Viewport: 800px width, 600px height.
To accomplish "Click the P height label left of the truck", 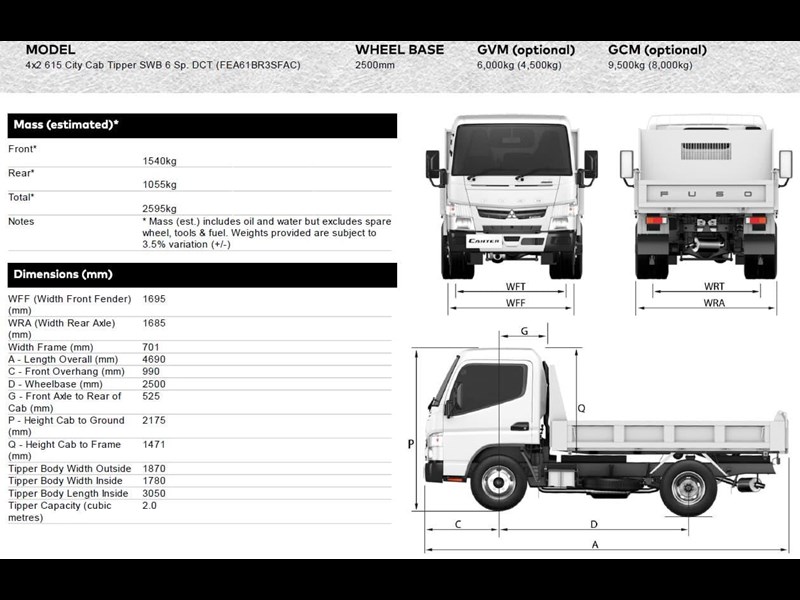I will [x=411, y=444].
